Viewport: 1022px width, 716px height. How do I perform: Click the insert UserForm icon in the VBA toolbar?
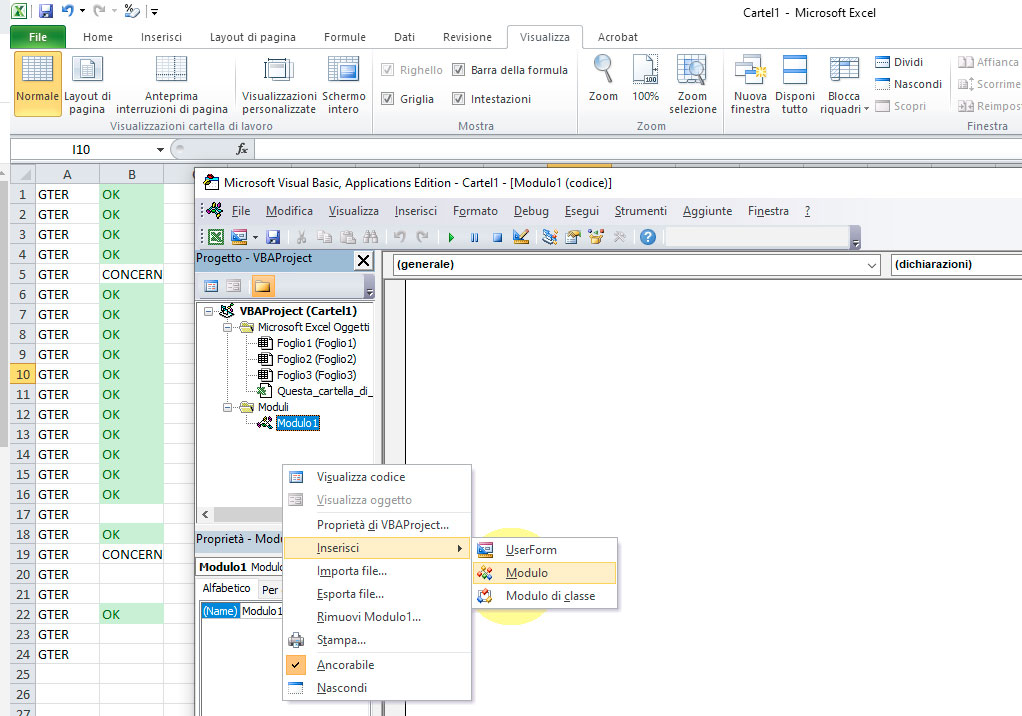point(239,237)
